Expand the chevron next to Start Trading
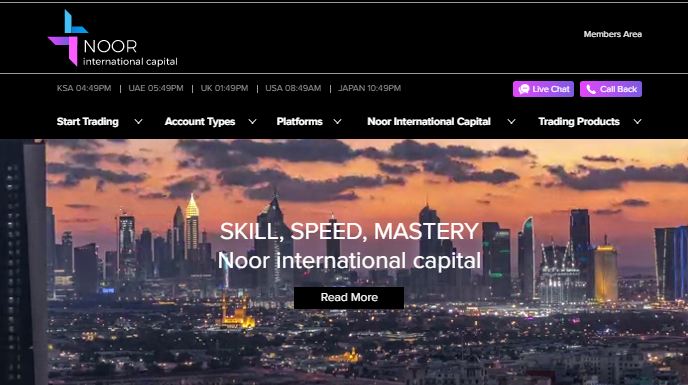Screen dimensions: 688x385 tap(138, 122)
